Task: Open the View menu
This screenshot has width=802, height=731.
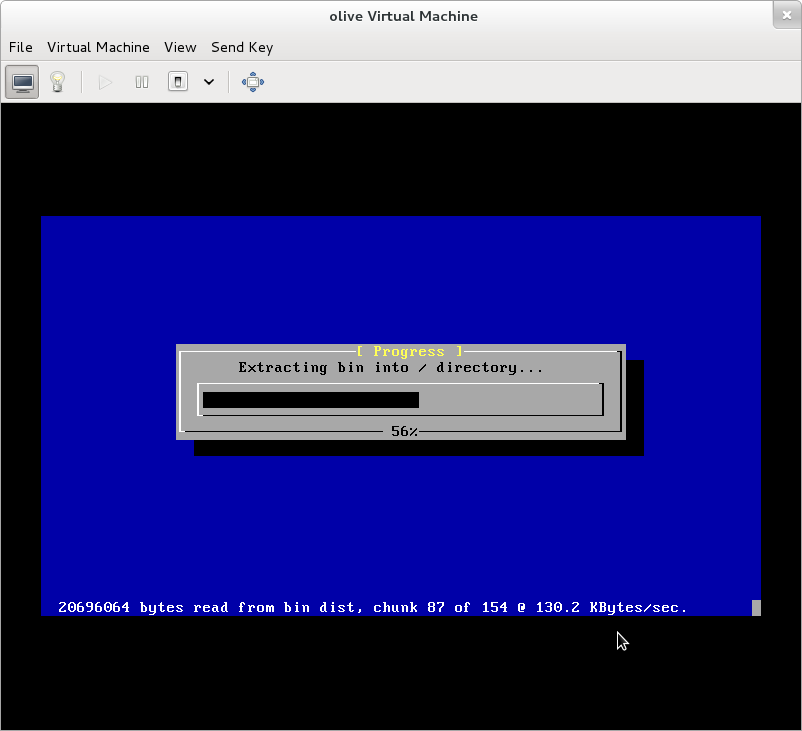Action: coord(180,47)
